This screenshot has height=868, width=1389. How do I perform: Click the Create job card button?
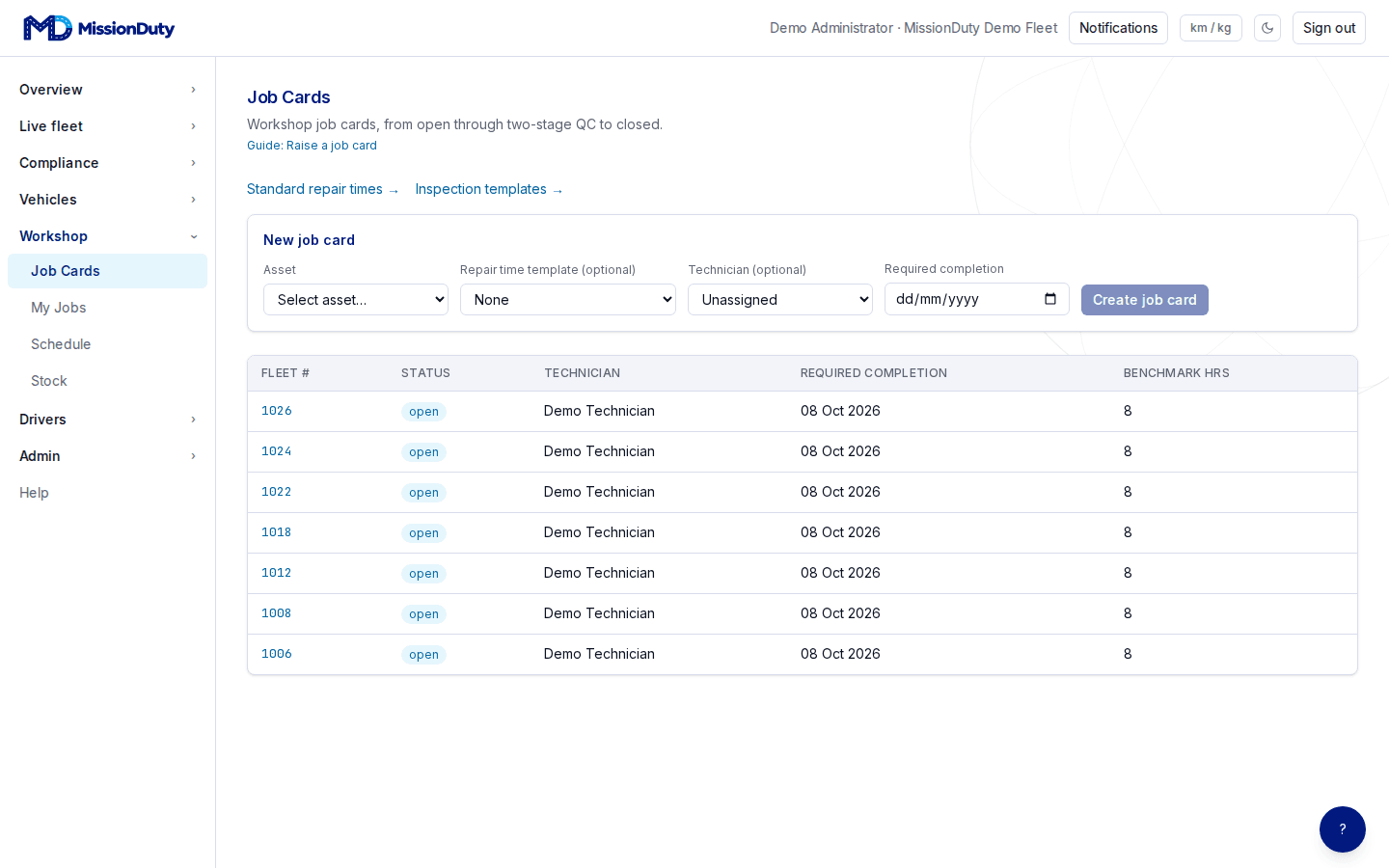pyautogui.click(x=1145, y=300)
